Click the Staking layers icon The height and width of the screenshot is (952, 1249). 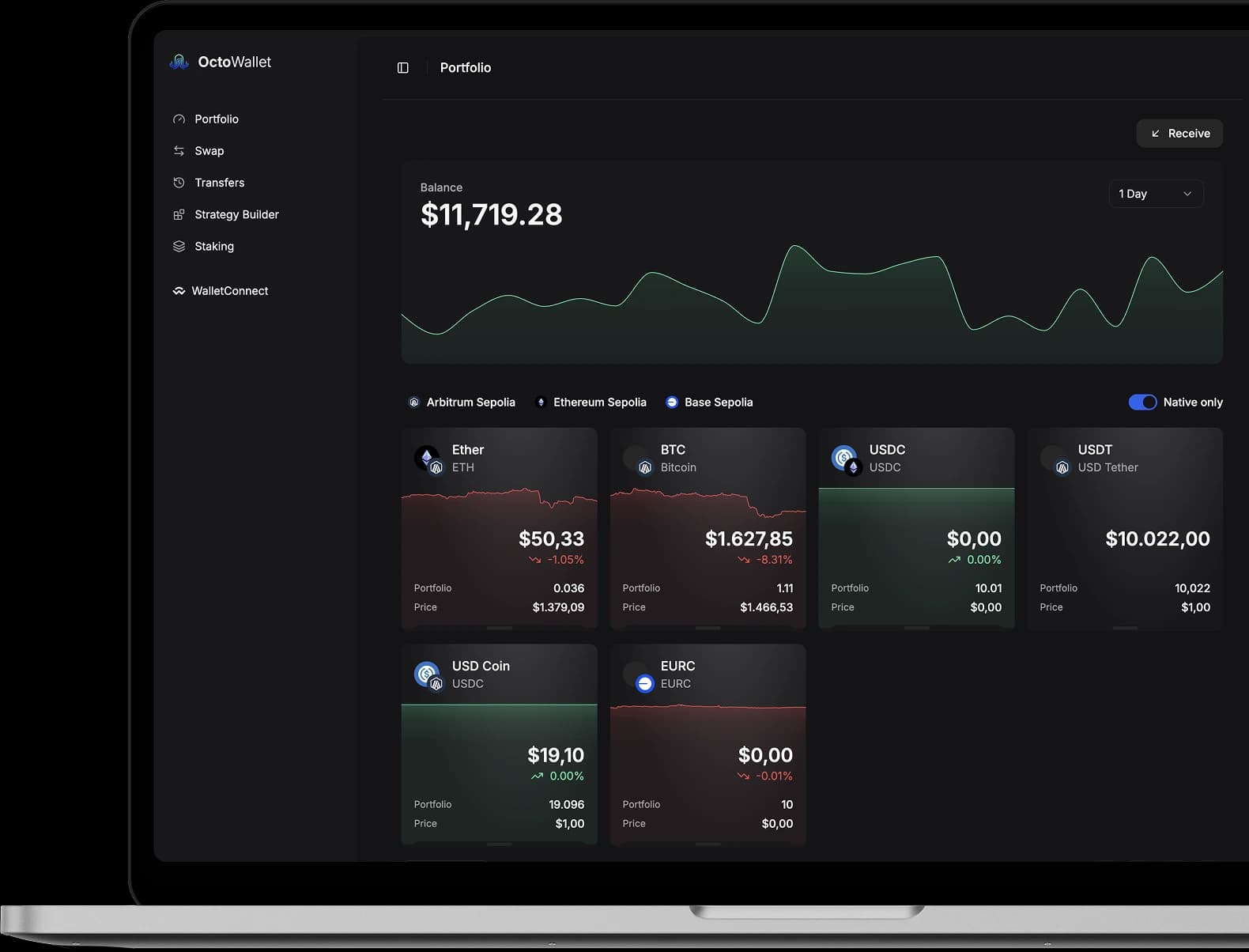point(179,246)
